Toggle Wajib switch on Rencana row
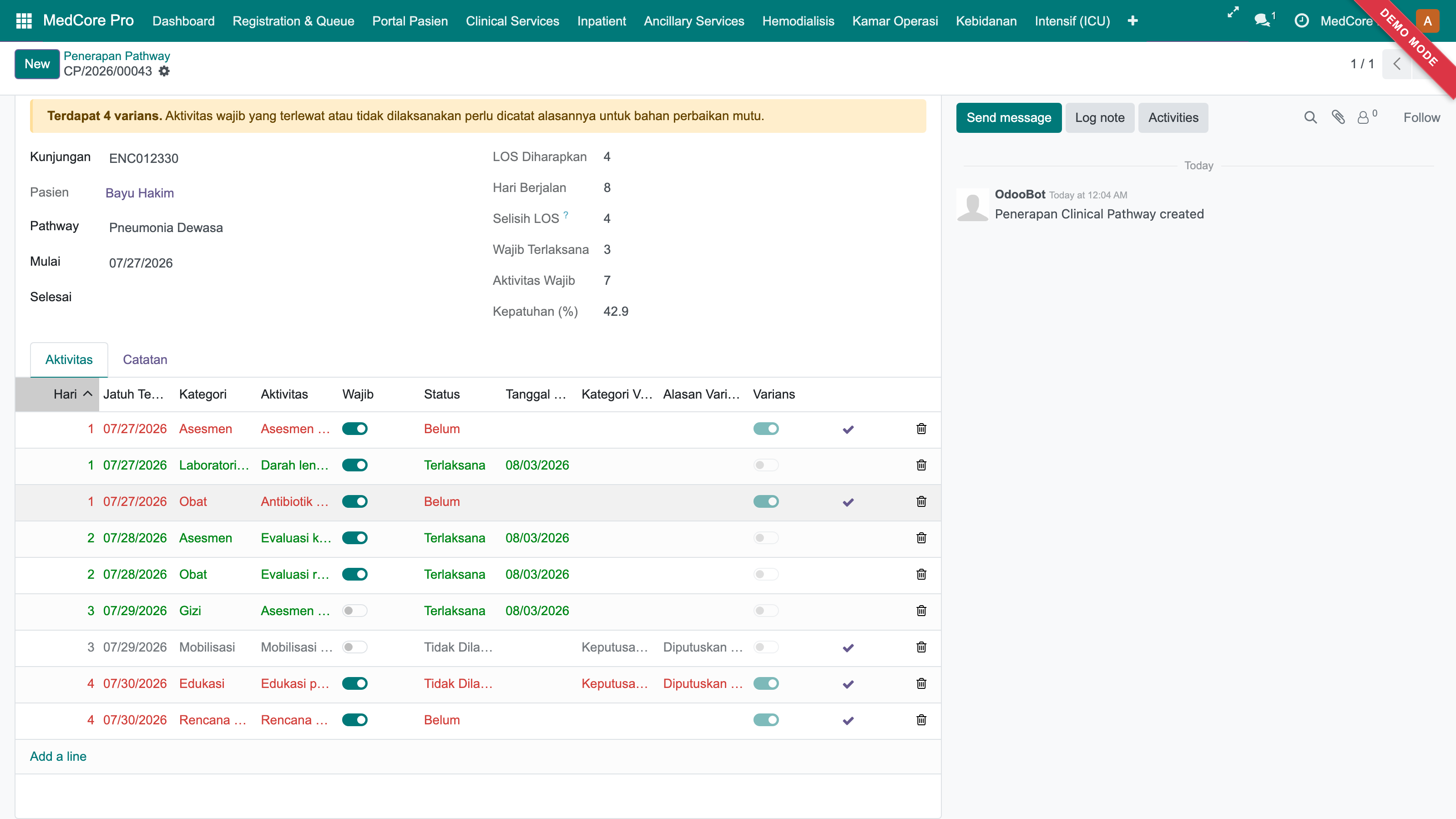Image resolution: width=1456 pixels, height=819 pixels. tap(355, 720)
